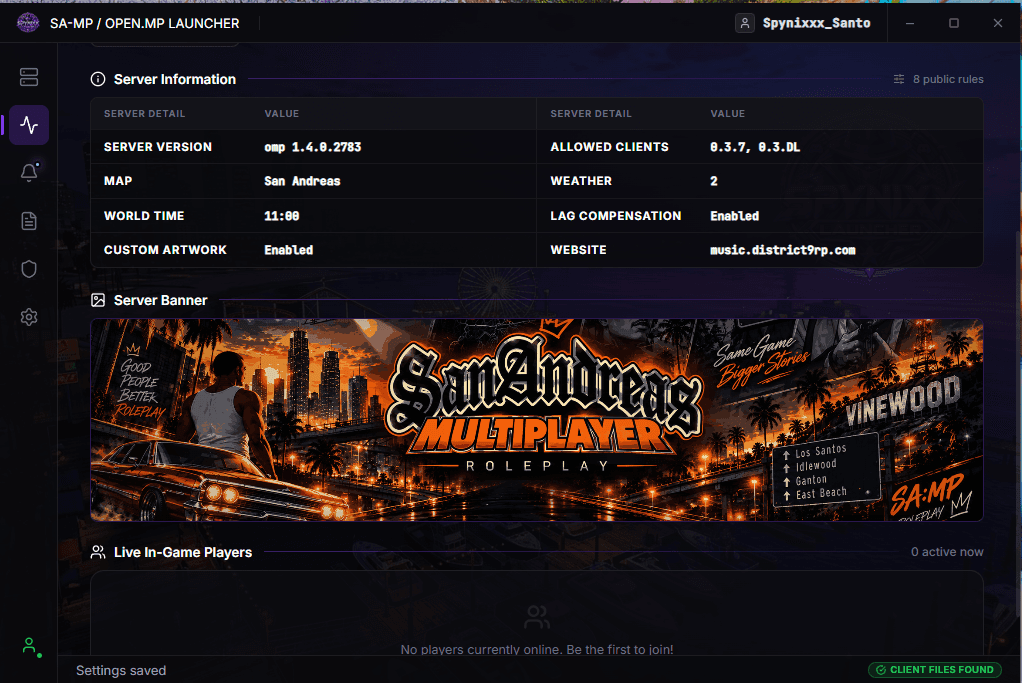The image size is (1022, 683).
Task: Click the 0 active now counter
Action: pos(947,552)
